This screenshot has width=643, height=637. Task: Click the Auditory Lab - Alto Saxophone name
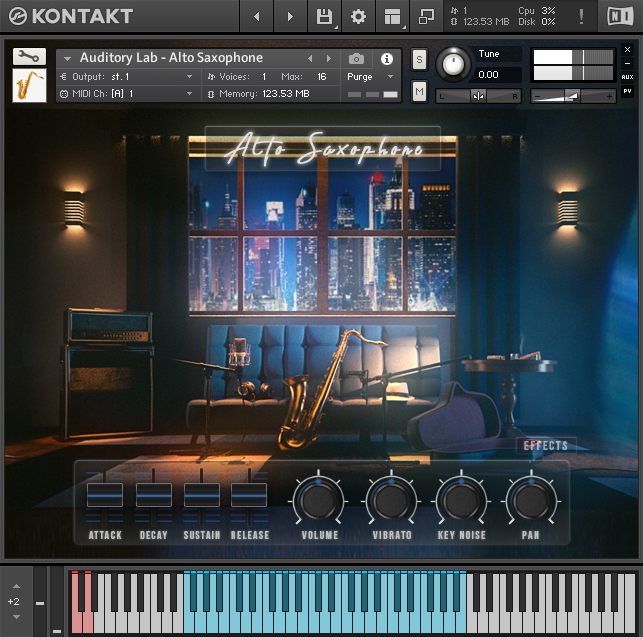tap(171, 58)
